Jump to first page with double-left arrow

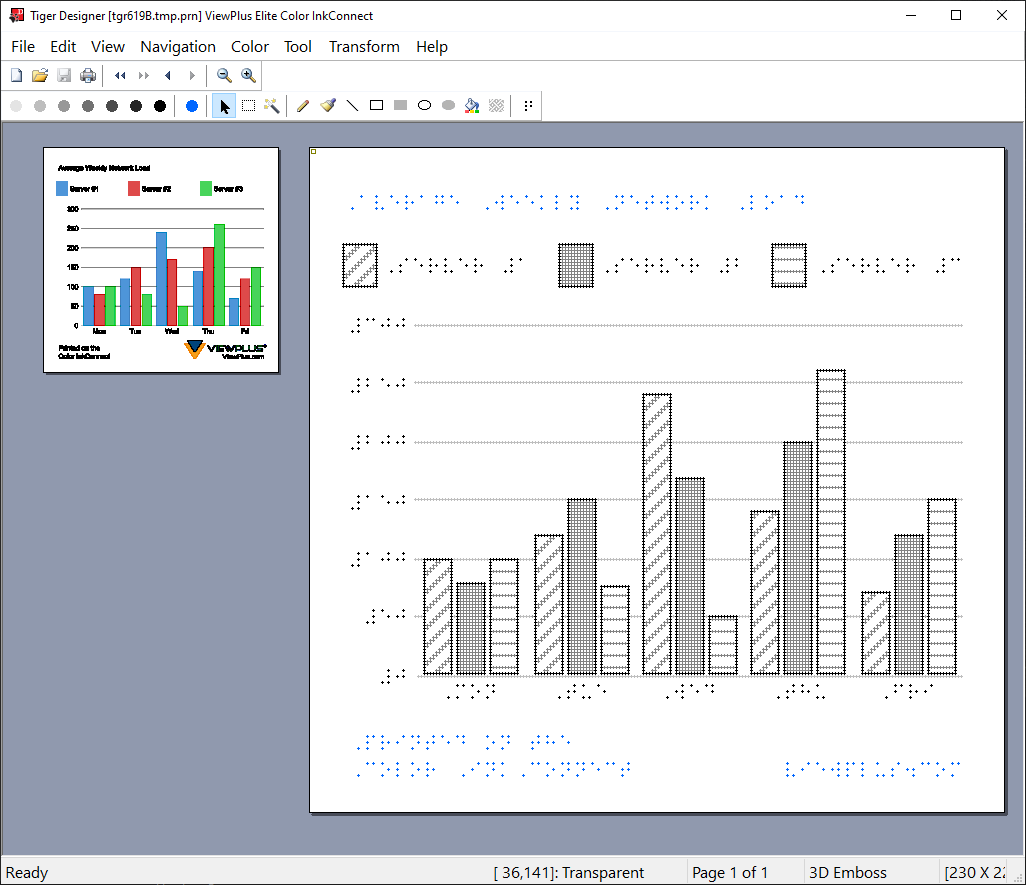coord(120,76)
